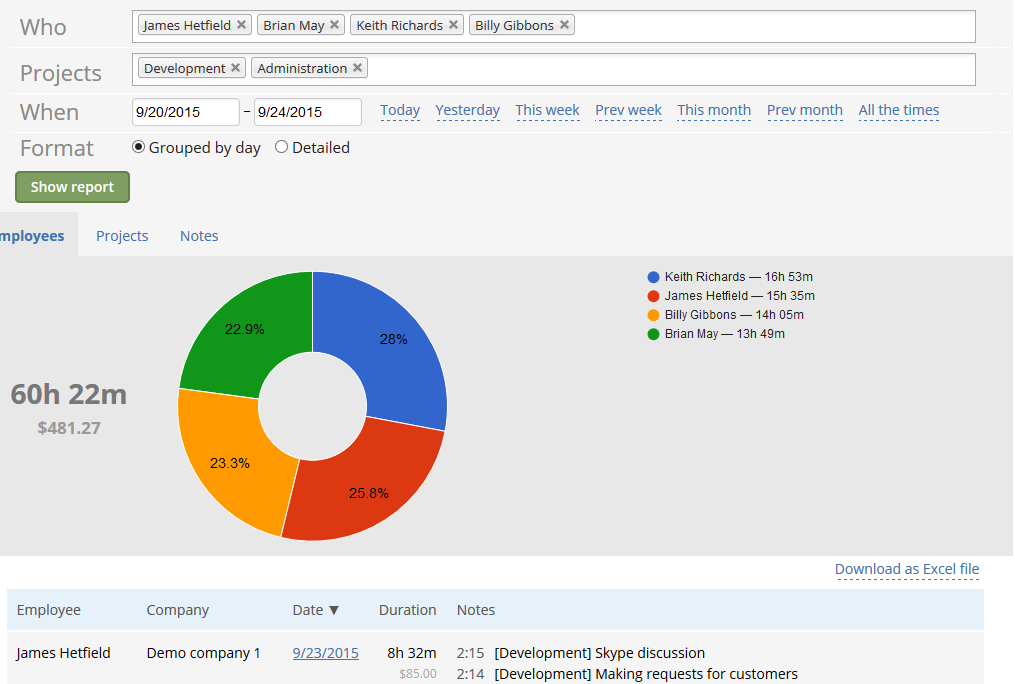
Task: Click the start date field 9/20/2015
Action: click(185, 112)
